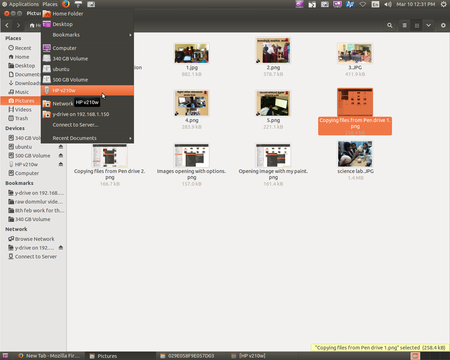Click Connect to Server in sidebar
The image size is (450, 360).
click(32, 257)
